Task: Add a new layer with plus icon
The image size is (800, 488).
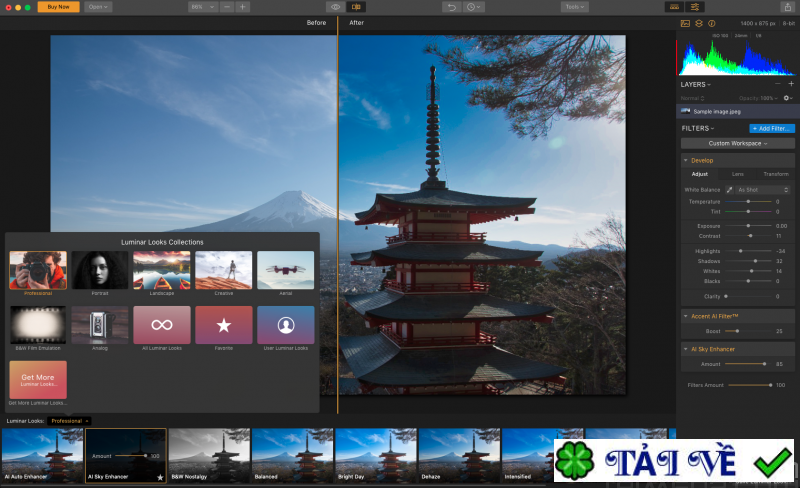Action: pos(791,84)
